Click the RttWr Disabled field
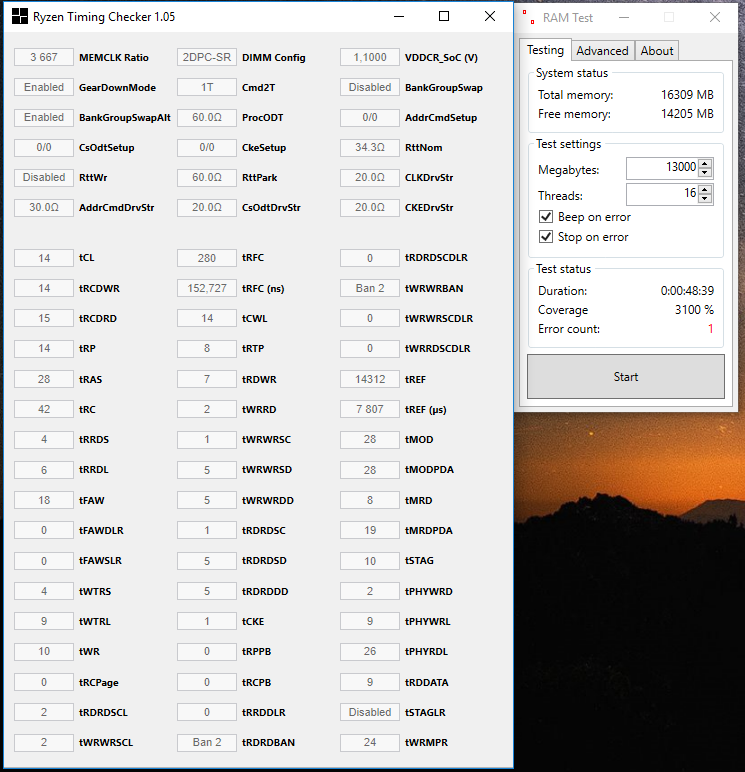The width and height of the screenshot is (745, 772). (x=44, y=177)
